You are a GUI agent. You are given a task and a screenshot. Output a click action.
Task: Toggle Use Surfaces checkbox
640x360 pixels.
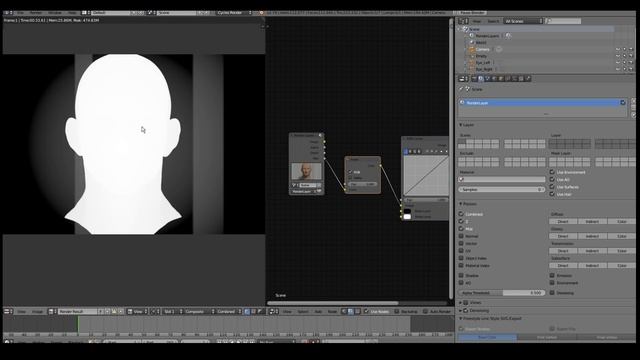(x=552, y=187)
